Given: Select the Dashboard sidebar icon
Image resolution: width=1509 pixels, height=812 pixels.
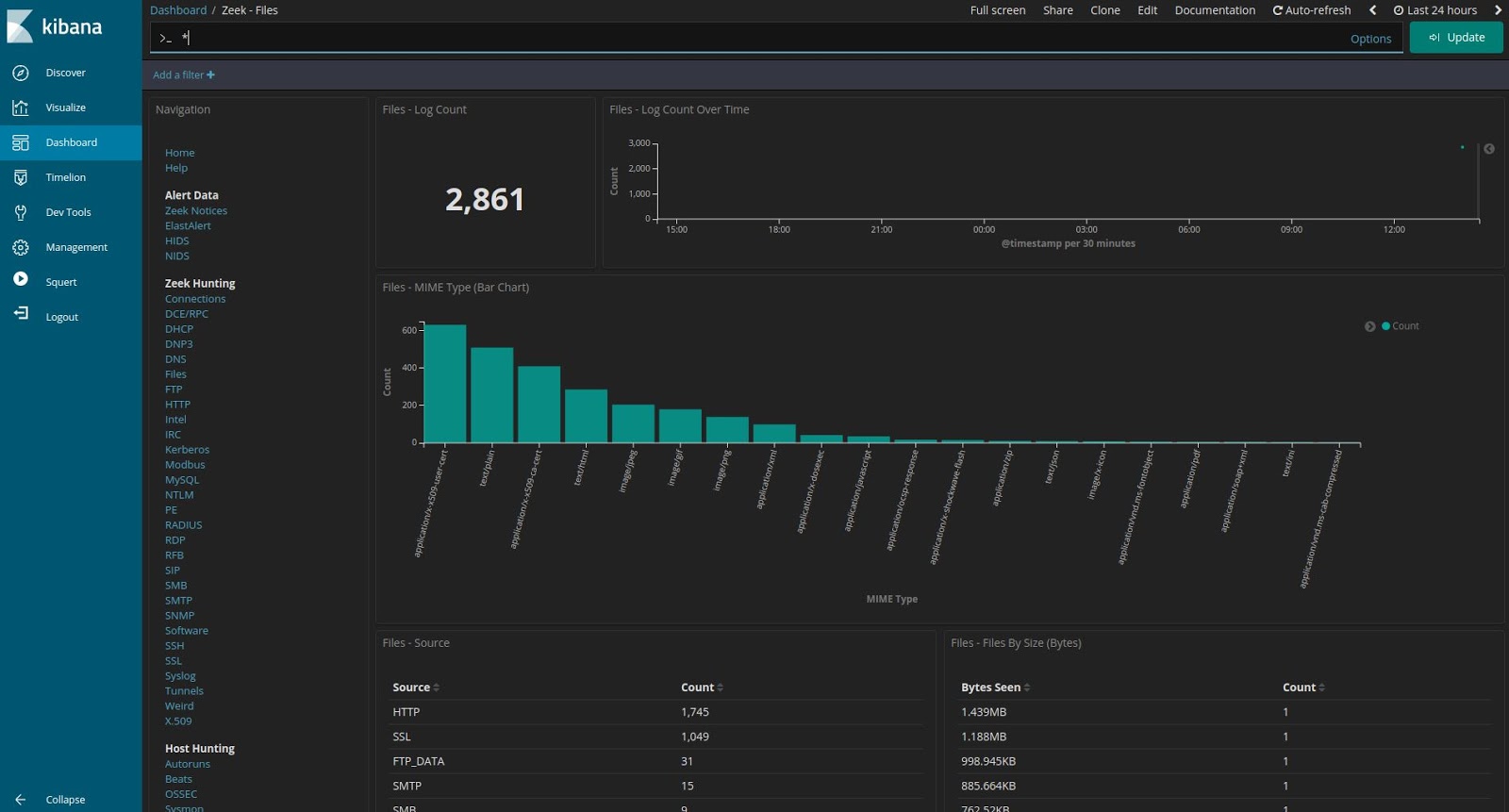Looking at the screenshot, I should click(x=21, y=142).
